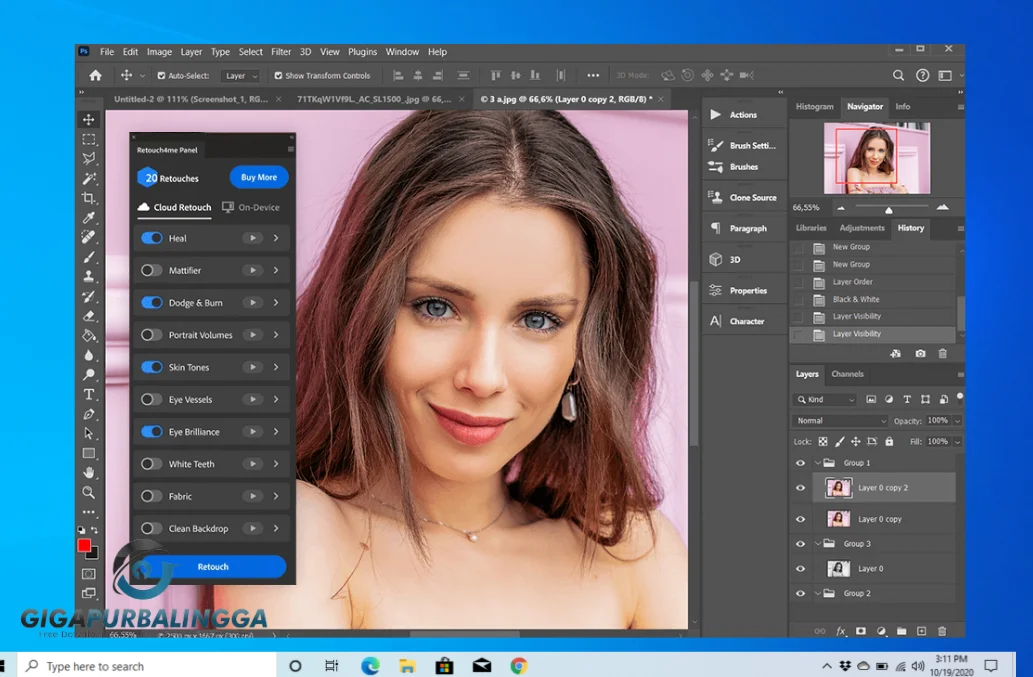Image resolution: width=1033 pixels, height=677 pixels.
Task: Select the Dodge tool
Action: coord(88,375)
